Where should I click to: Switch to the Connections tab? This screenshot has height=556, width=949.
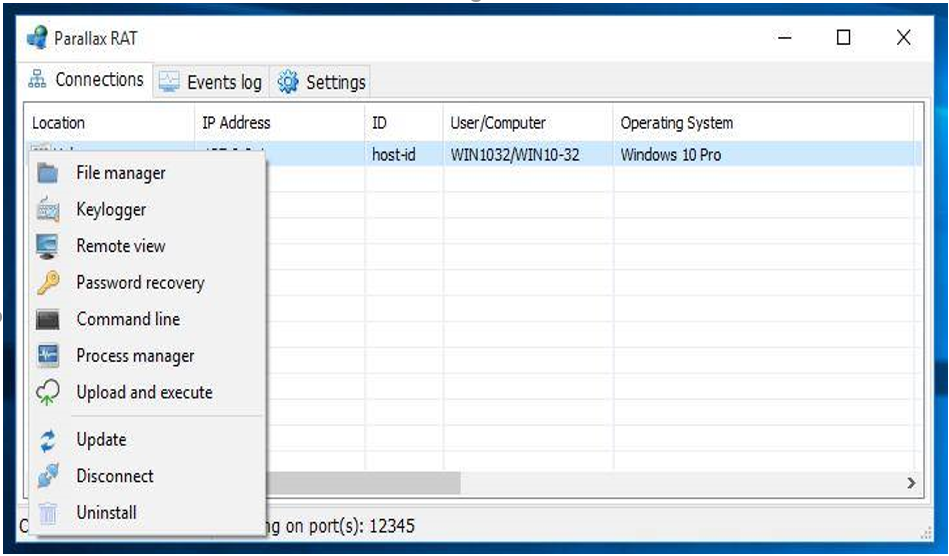pyautogui.click(x=85, y=79)
